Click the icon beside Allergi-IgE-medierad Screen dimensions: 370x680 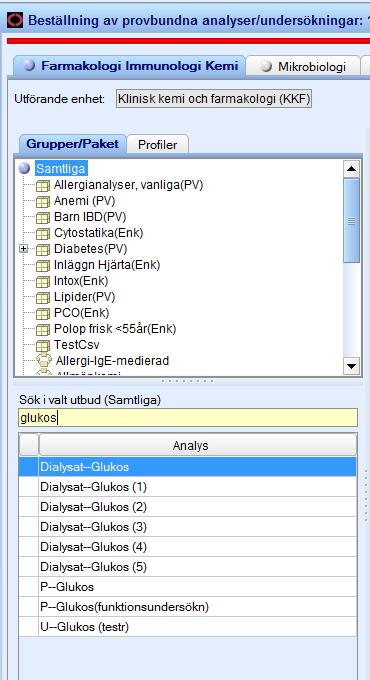(x=43, y=361)
